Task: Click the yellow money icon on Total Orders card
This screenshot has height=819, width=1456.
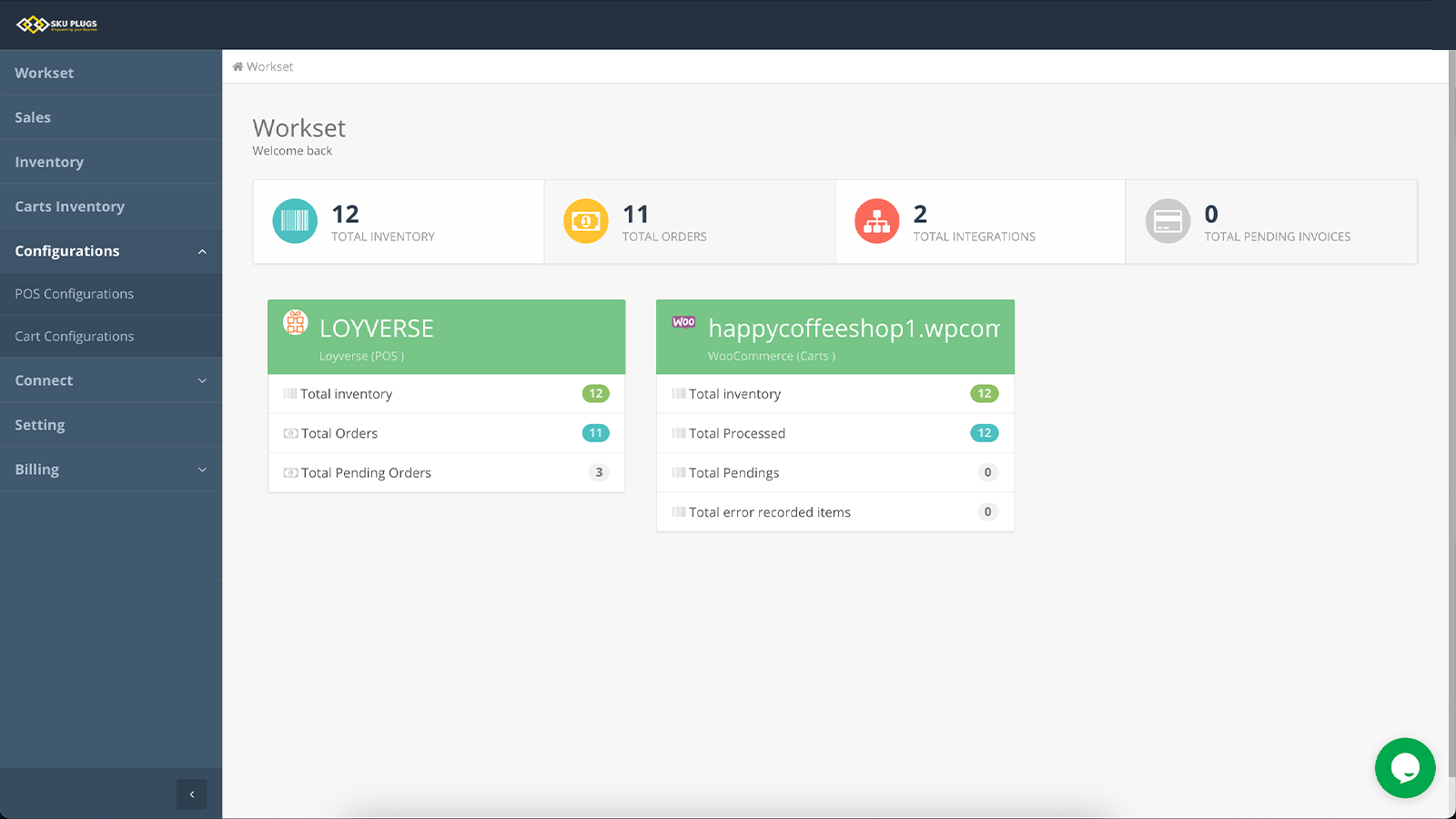Action: (x=585, y=220)
